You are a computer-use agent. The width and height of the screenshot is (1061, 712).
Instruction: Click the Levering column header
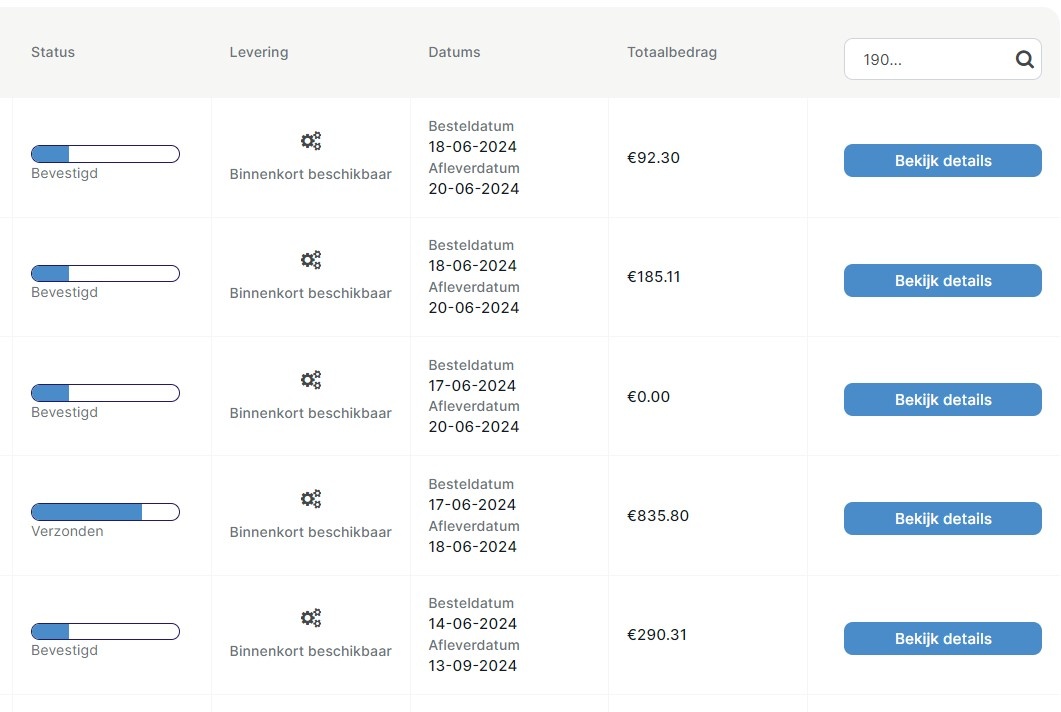coord(259,52)
